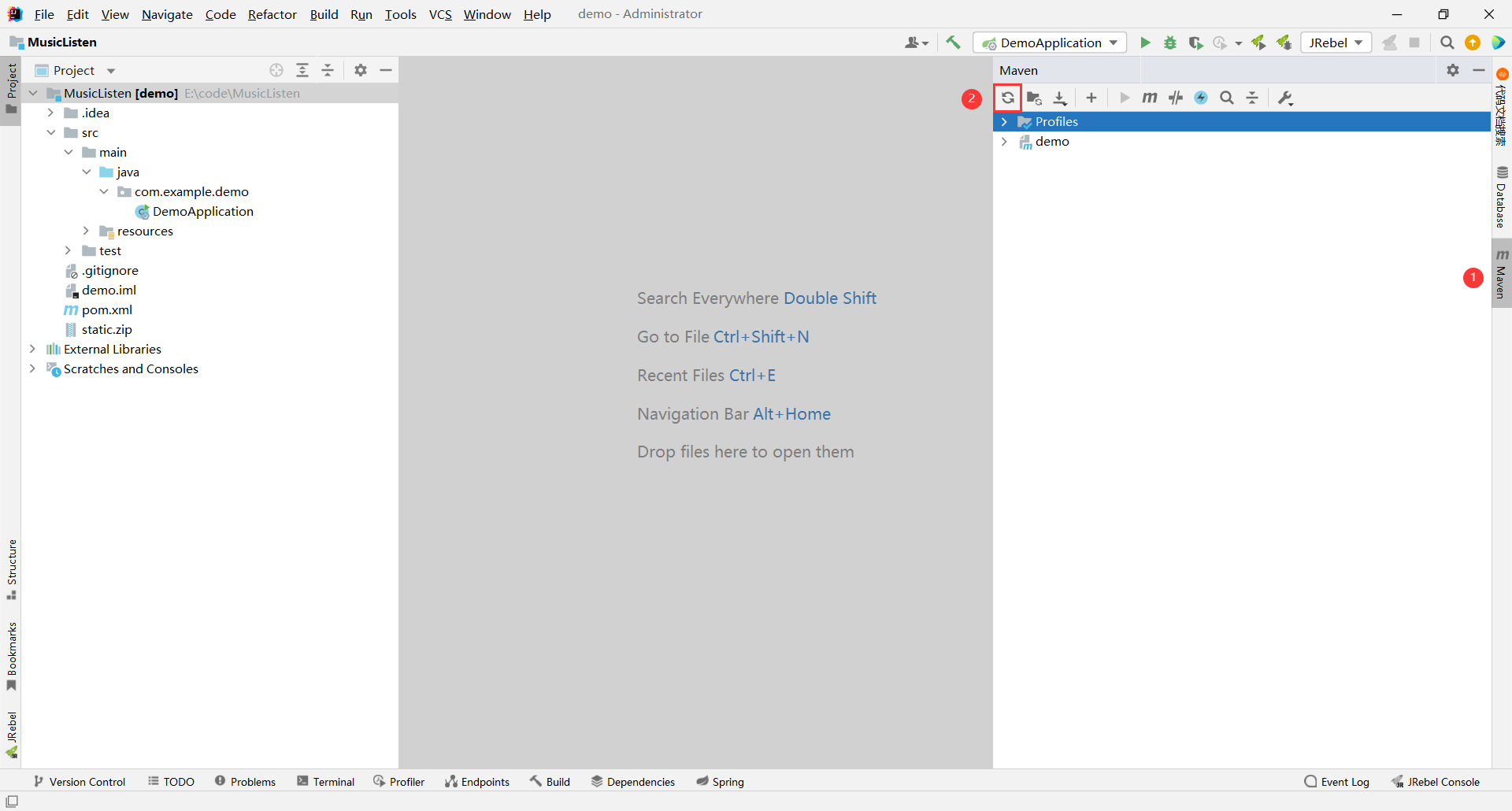Open Terminal tool window tab
1512x811 pixels.
tap(326, 781)
